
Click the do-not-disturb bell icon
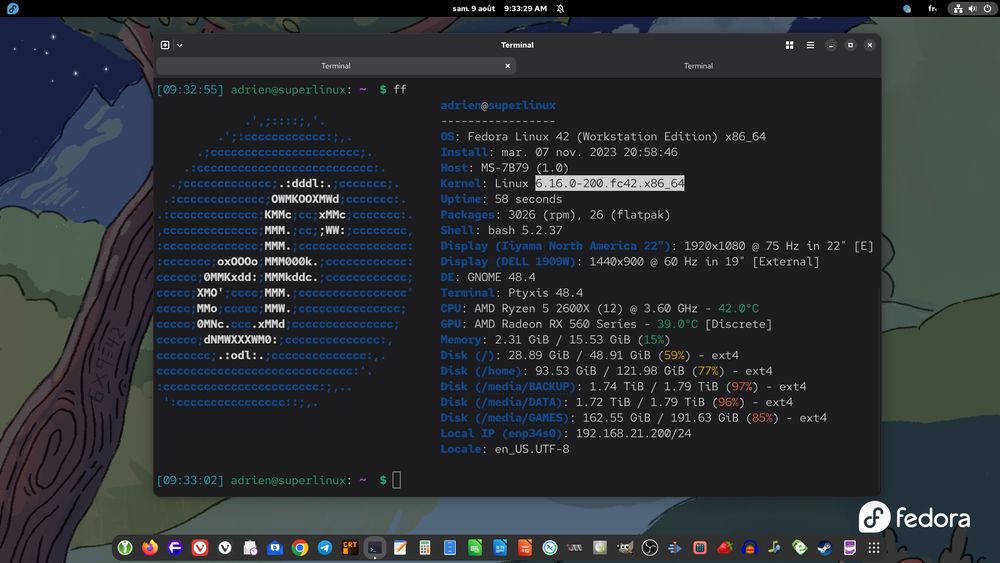coord(560,8)
